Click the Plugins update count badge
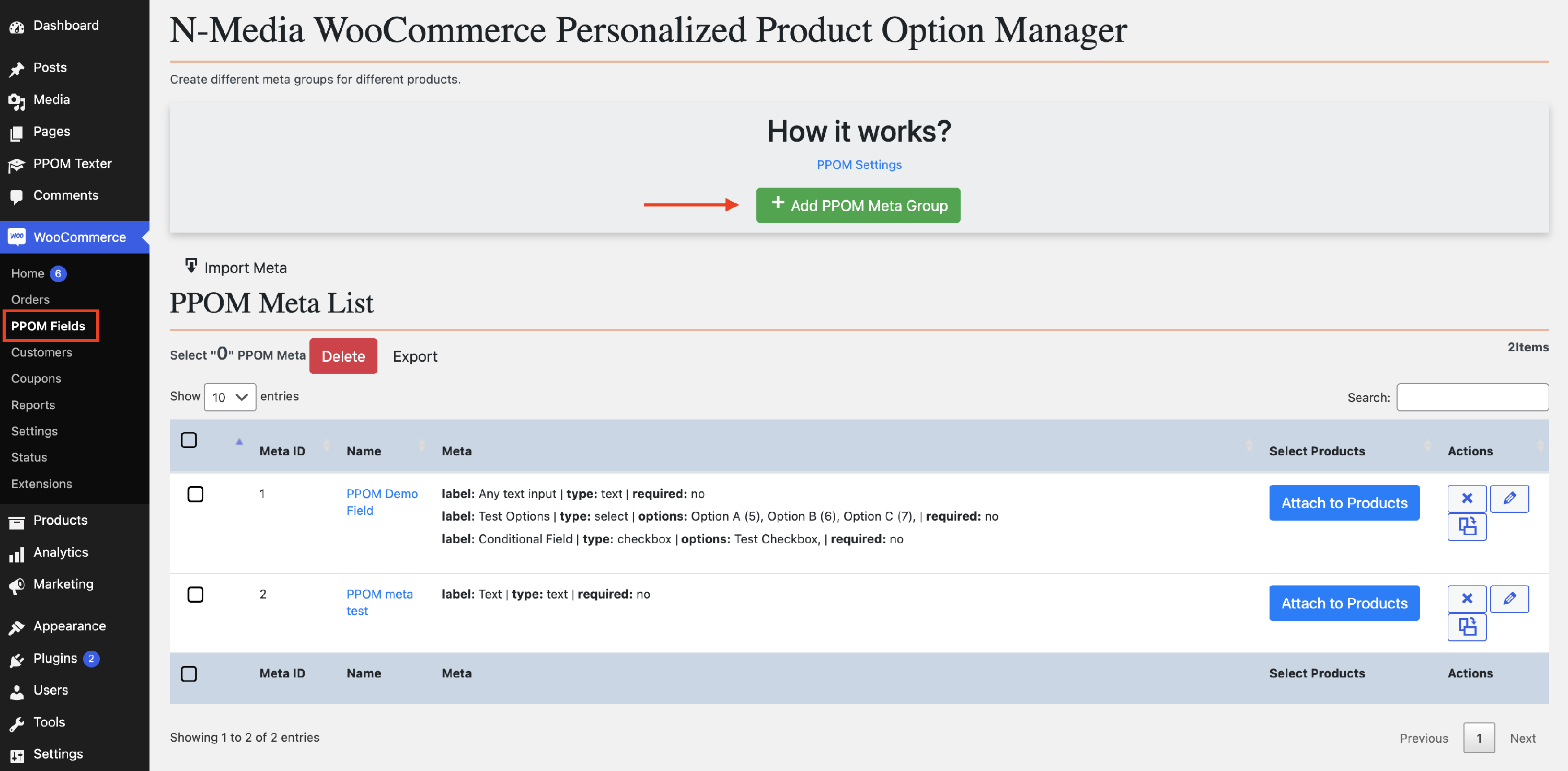 [x=91, y=659]
